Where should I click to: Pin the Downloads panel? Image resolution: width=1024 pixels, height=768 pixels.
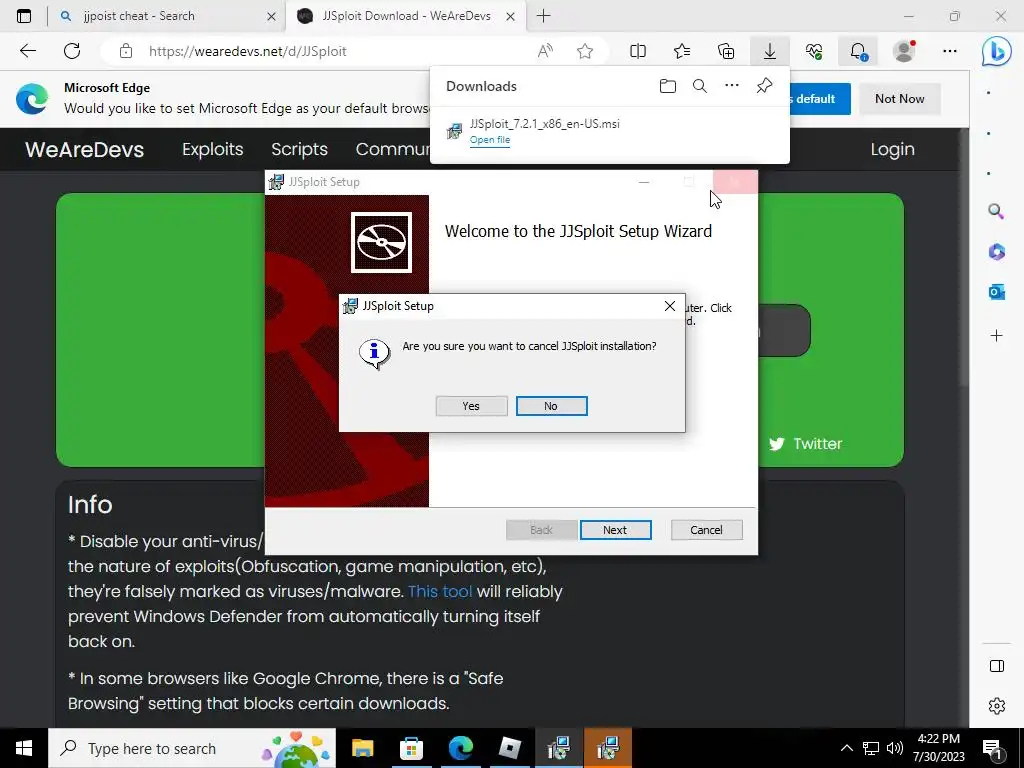coord(764,86)
